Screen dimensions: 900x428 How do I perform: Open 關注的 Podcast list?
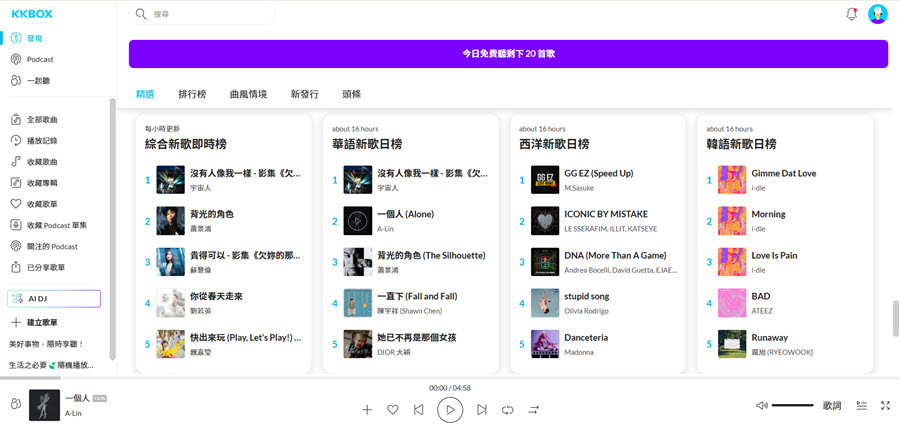[44, 246]
